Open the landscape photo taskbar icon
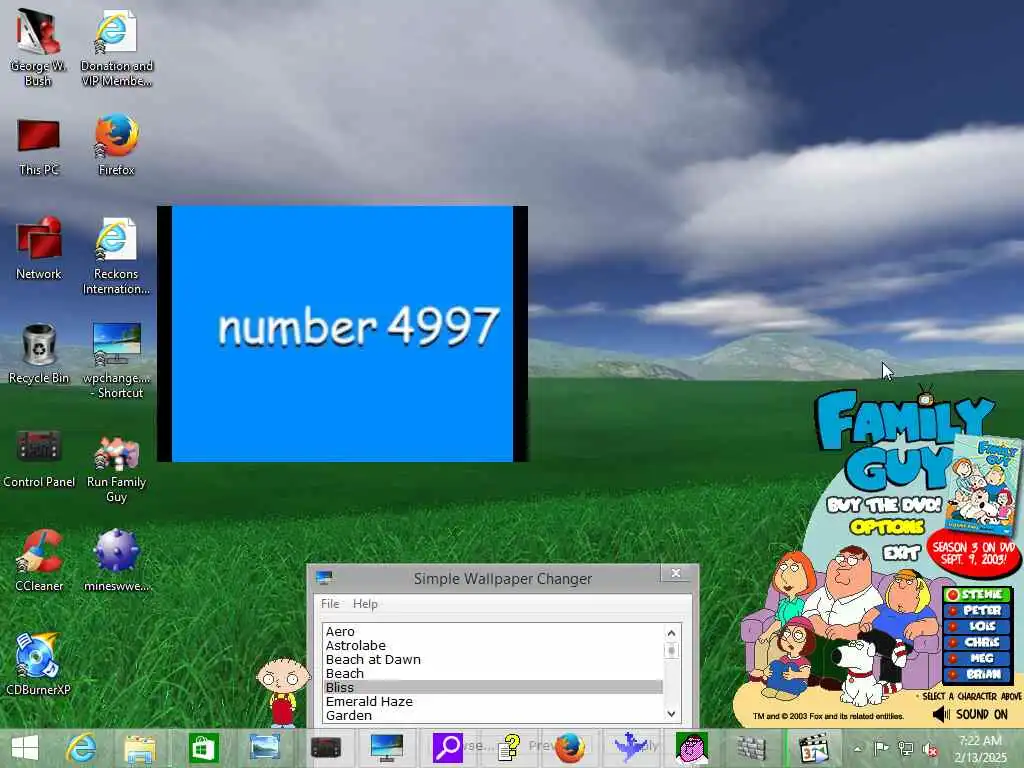Screen dimensions: 1024x768 coord(264,748)
